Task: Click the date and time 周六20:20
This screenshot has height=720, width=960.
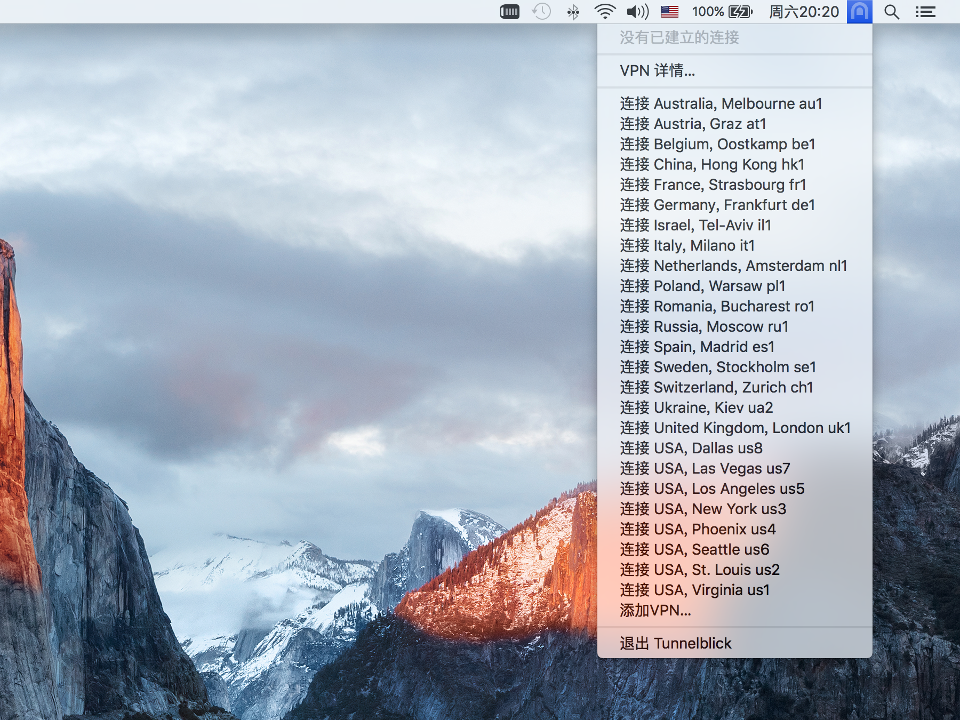Action: click(x=803, y=12)
